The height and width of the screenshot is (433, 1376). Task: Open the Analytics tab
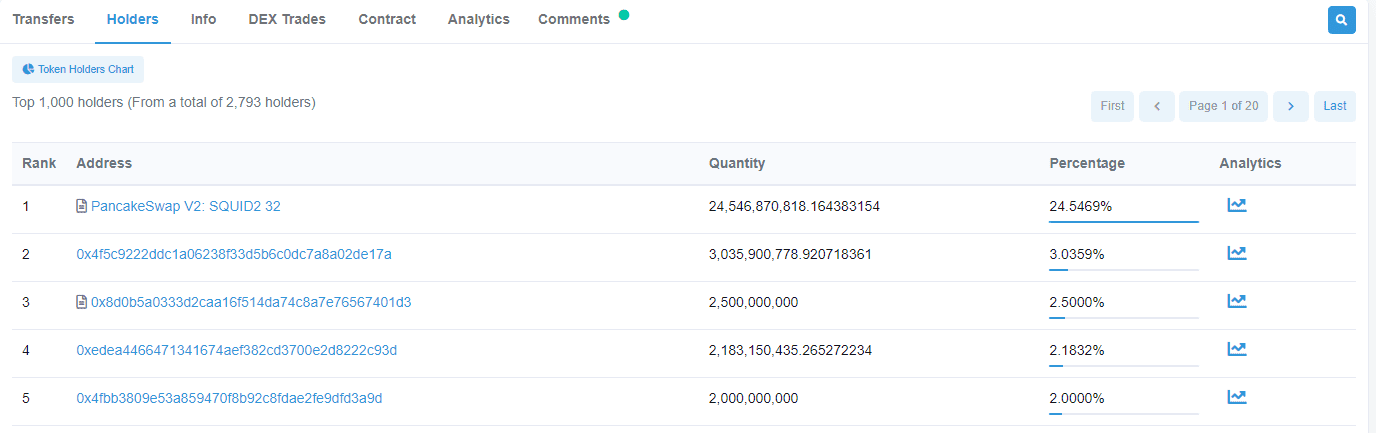tap(478, 20)
